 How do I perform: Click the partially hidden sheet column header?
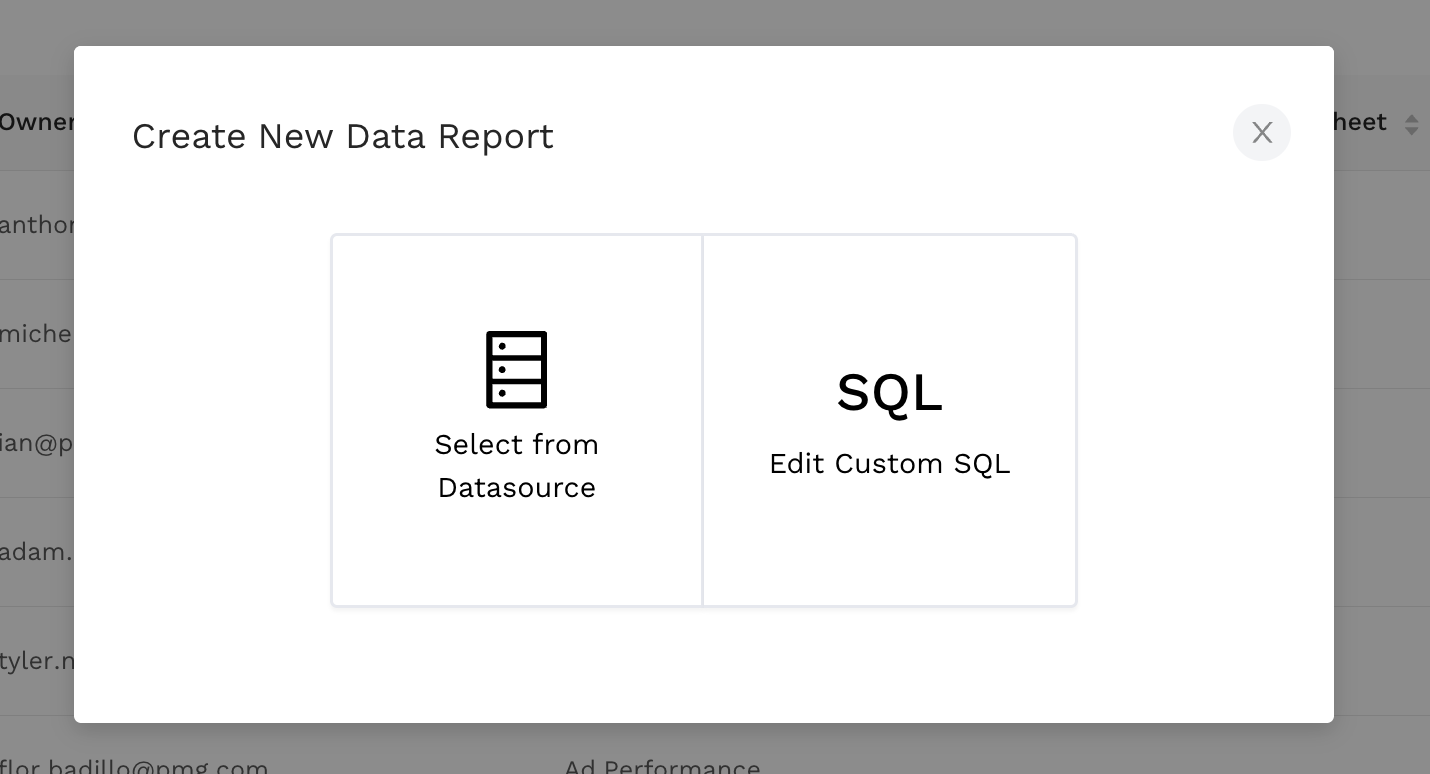(1361, 122)
